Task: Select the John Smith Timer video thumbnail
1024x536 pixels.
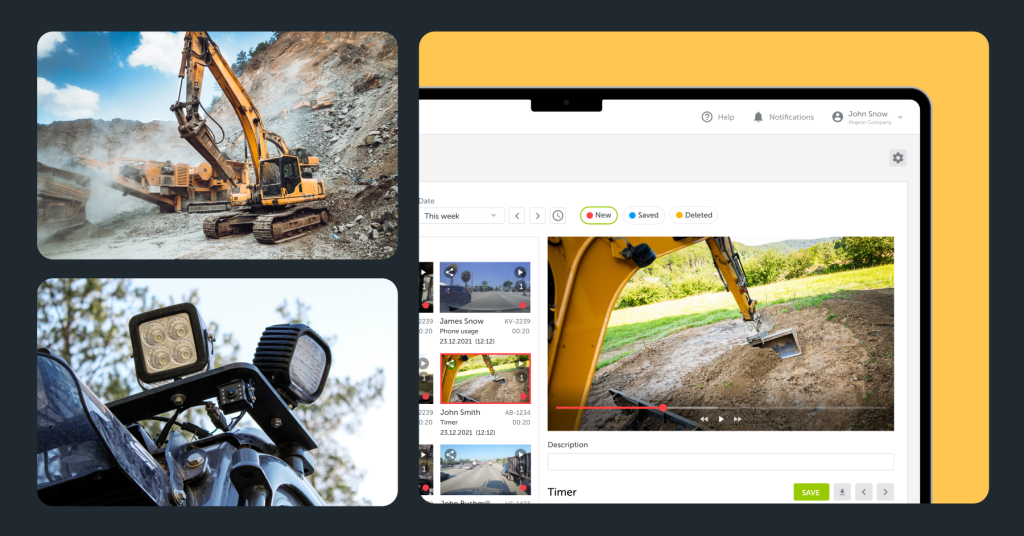Action: [x=485, y=378]
